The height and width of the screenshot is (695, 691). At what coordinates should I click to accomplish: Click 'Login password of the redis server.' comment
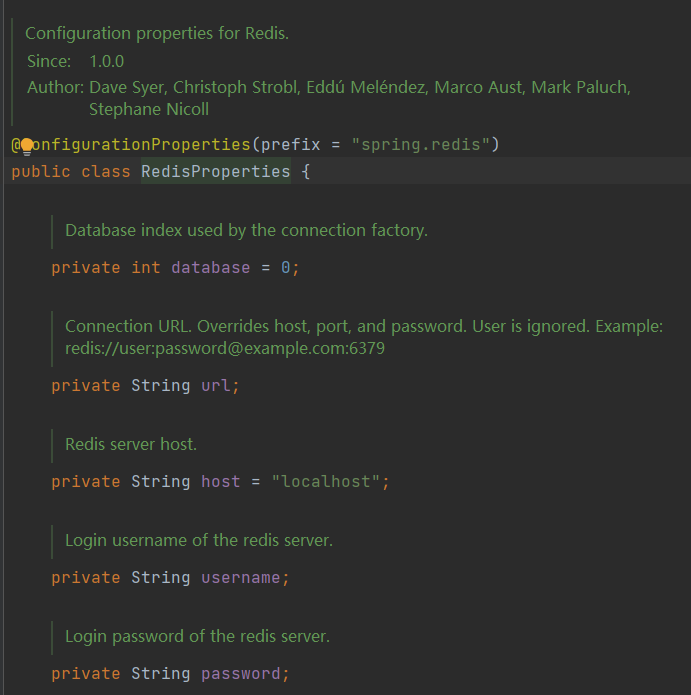pos(198,636)
